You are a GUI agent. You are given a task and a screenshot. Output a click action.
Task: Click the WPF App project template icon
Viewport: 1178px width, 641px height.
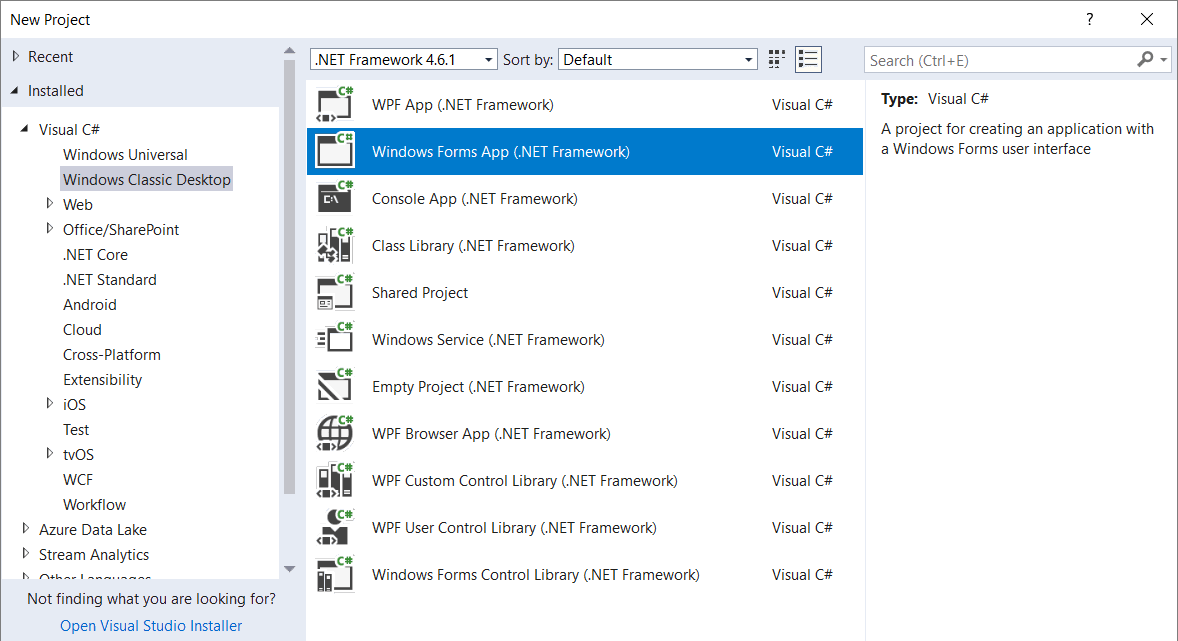pyautogui.click(x=334, y=104)
